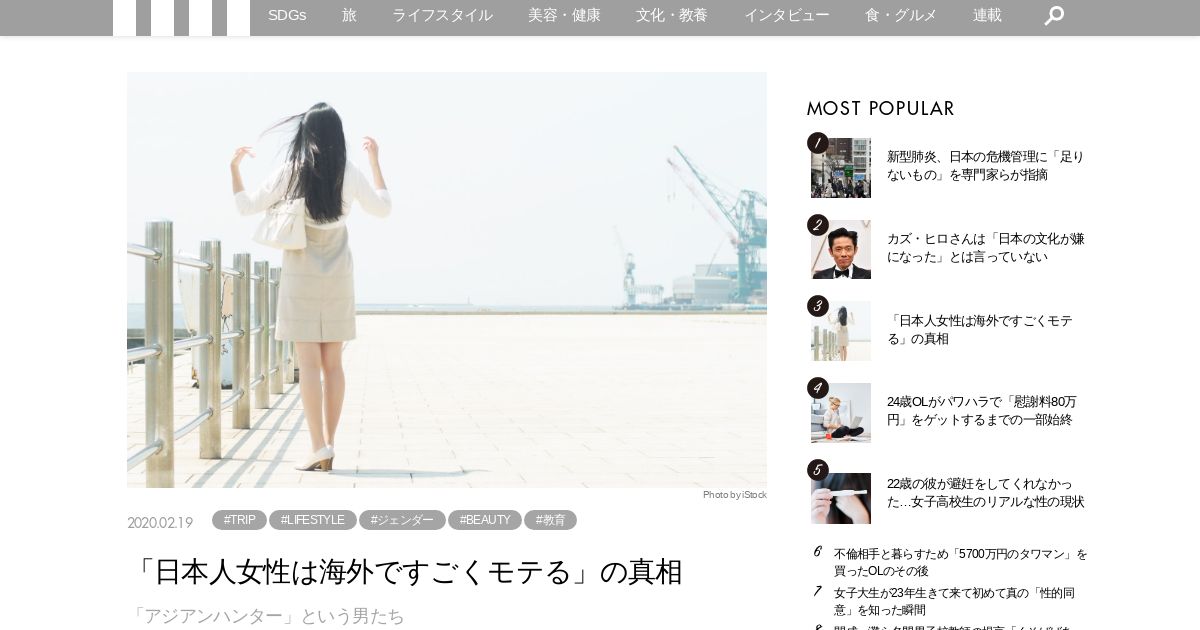
Task: Open the 美容・健康 section
Action: coord(564,15)
